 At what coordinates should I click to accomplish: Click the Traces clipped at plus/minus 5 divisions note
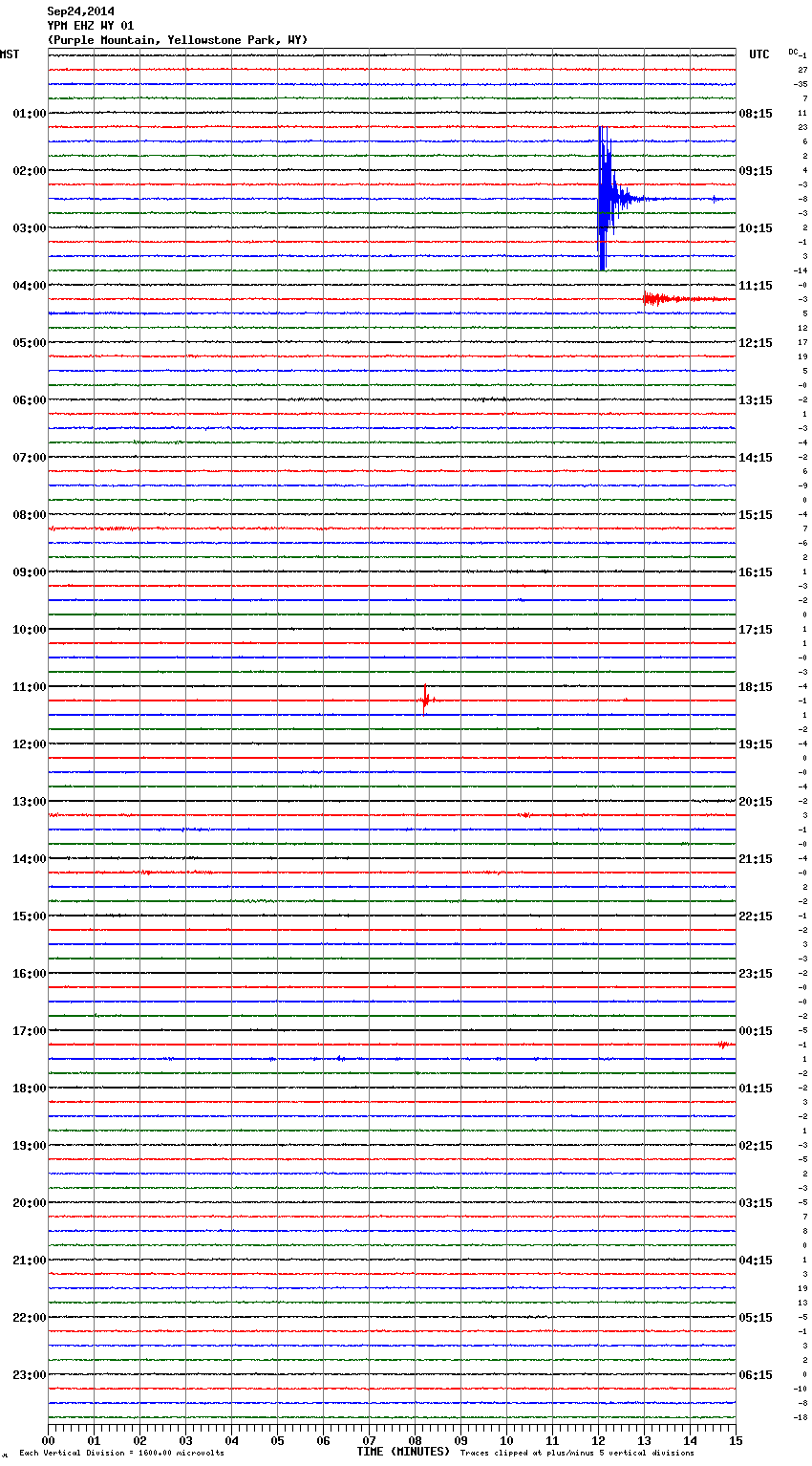pos(577,1454)
